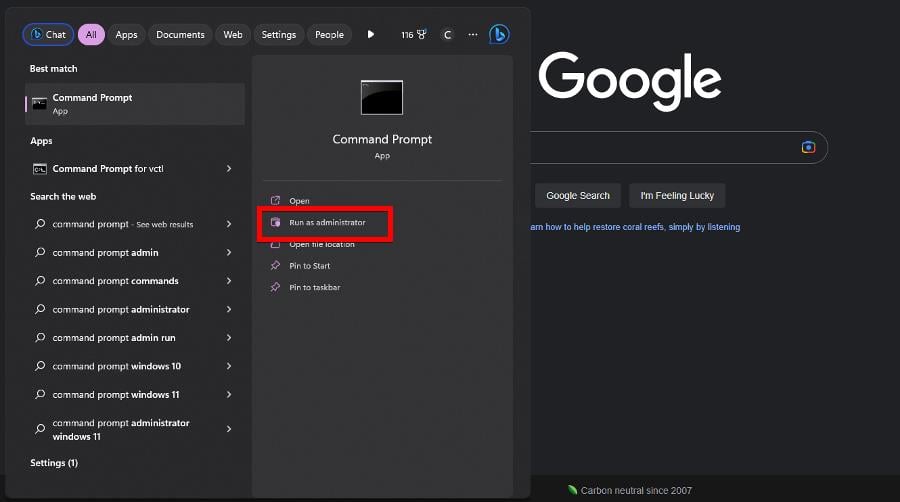This screenshot has height=502, width=900.
Task: Open the Bing Chat filter tab
Action: coord(48,34)
